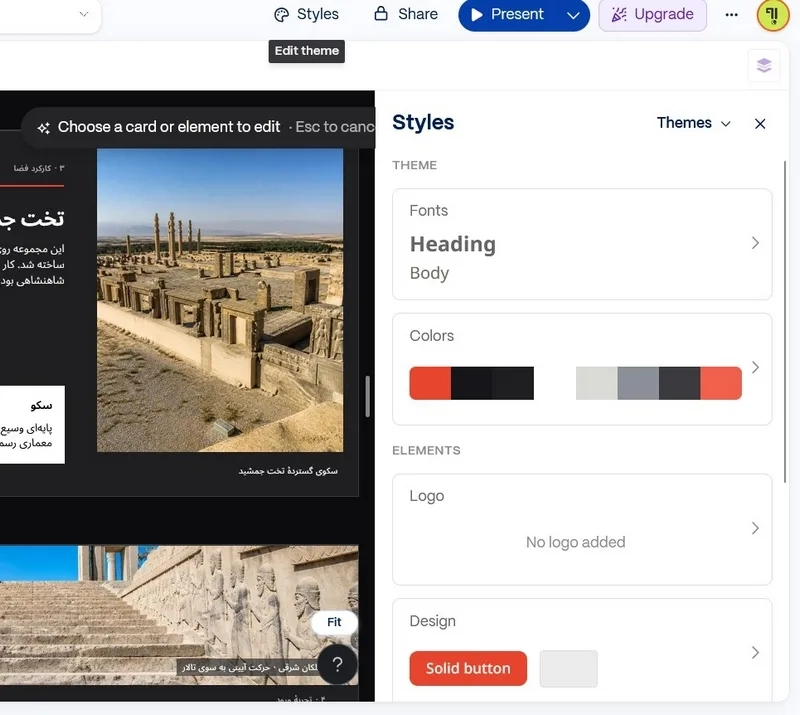Click the Heading font sample text
800x715 pixels.
453,244
